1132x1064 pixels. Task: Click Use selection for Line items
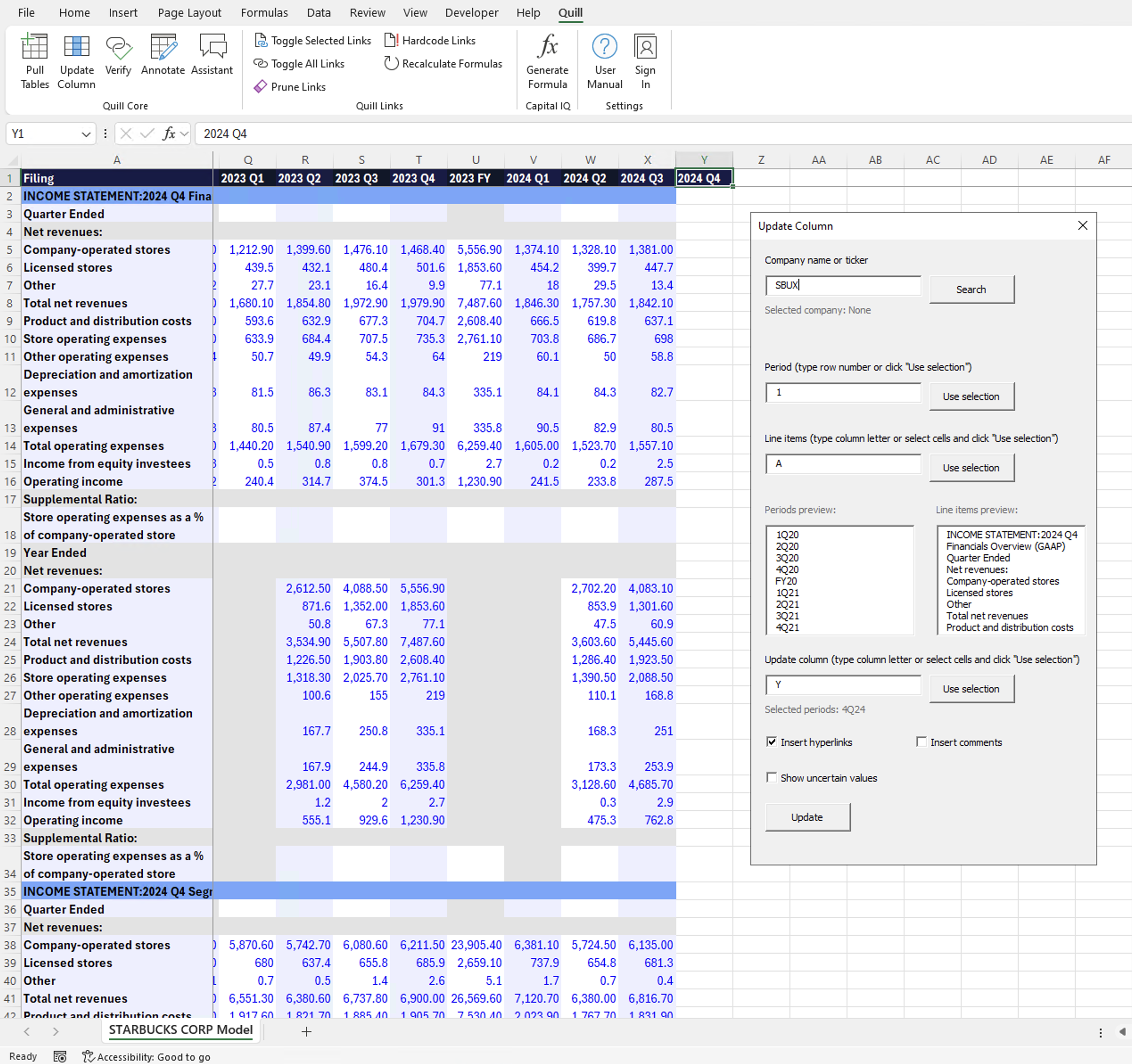[x=971, y=467]
